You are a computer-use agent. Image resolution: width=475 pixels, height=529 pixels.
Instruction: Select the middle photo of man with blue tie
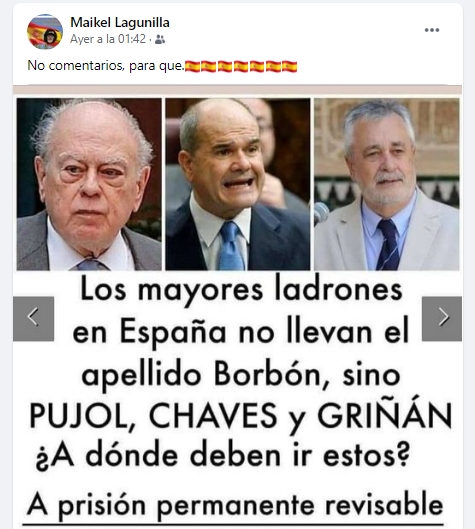pyautogui.click(x=238, y=184)
